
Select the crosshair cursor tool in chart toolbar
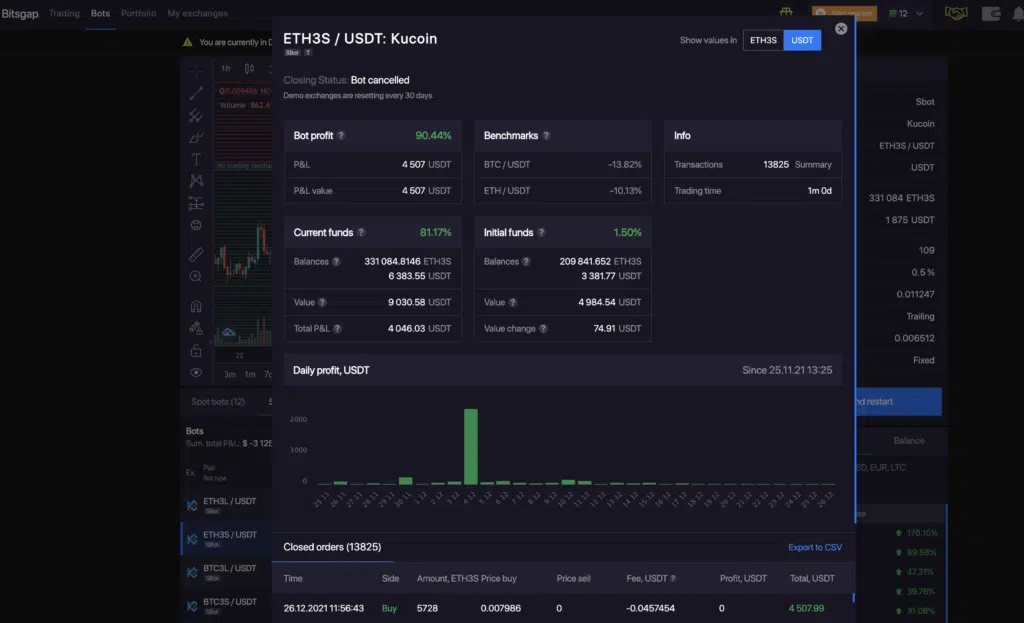point(196,71)
